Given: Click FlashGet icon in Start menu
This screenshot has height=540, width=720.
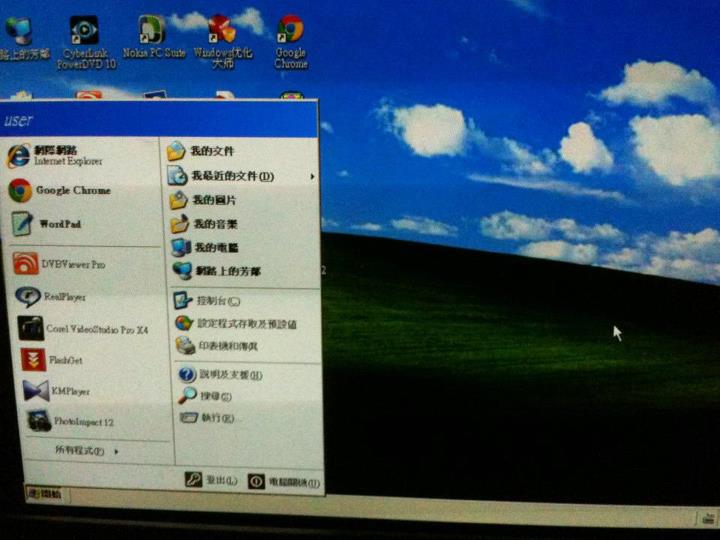Looking at the screenshot, I should pos(34,360).
